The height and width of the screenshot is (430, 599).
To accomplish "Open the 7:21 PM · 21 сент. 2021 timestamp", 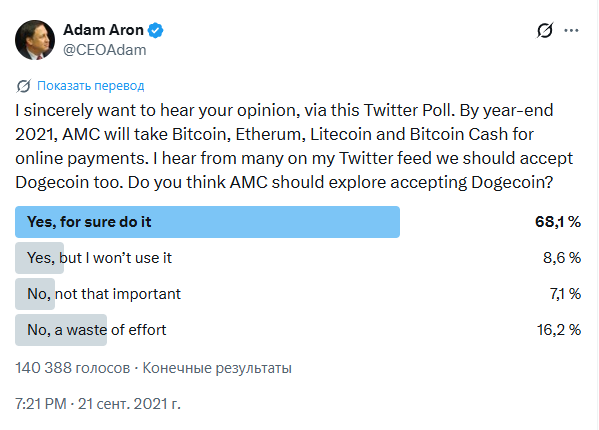I will 98,404.
